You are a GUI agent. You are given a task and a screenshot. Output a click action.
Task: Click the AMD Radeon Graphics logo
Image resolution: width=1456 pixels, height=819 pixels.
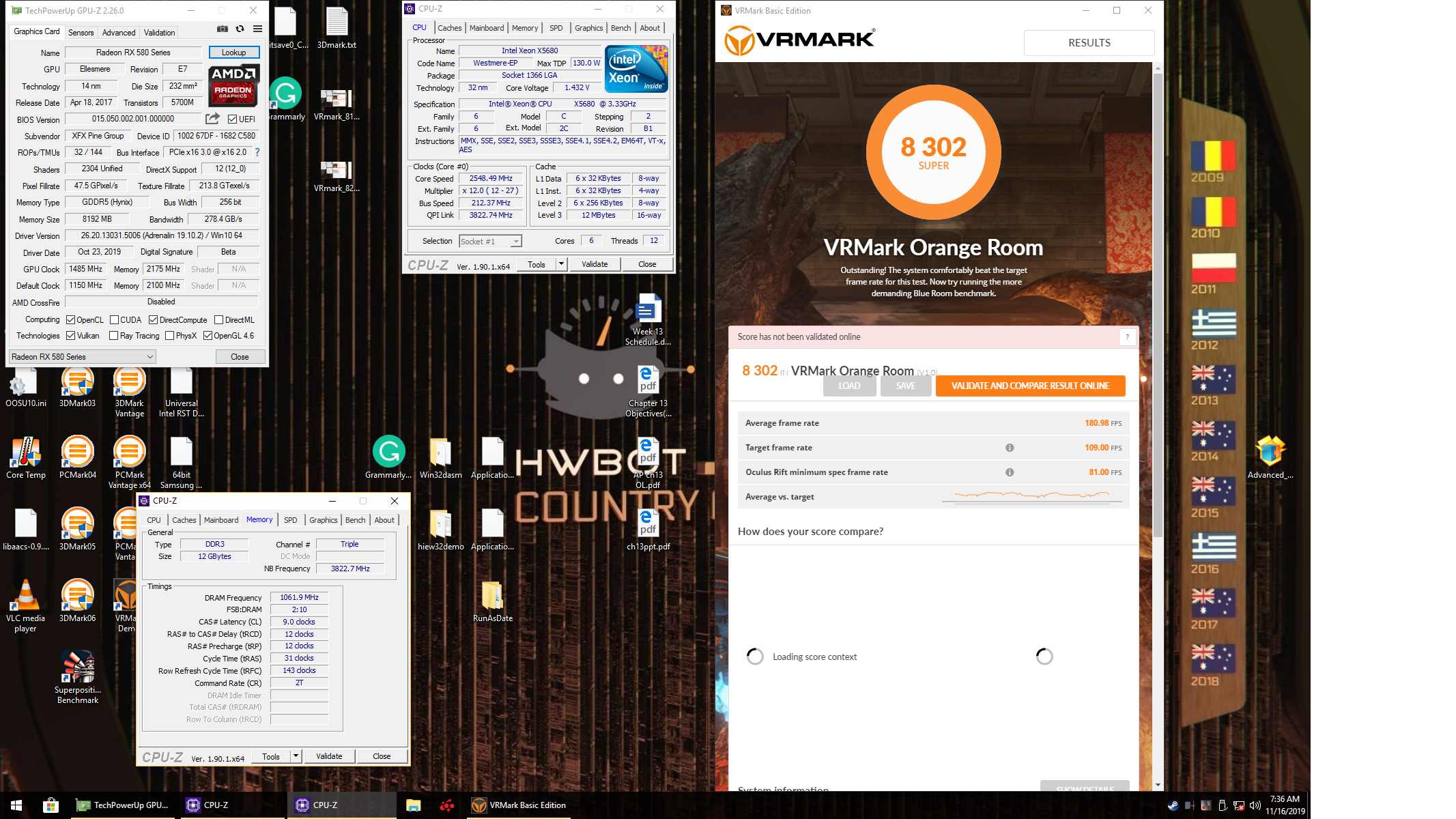pos(233,85)
